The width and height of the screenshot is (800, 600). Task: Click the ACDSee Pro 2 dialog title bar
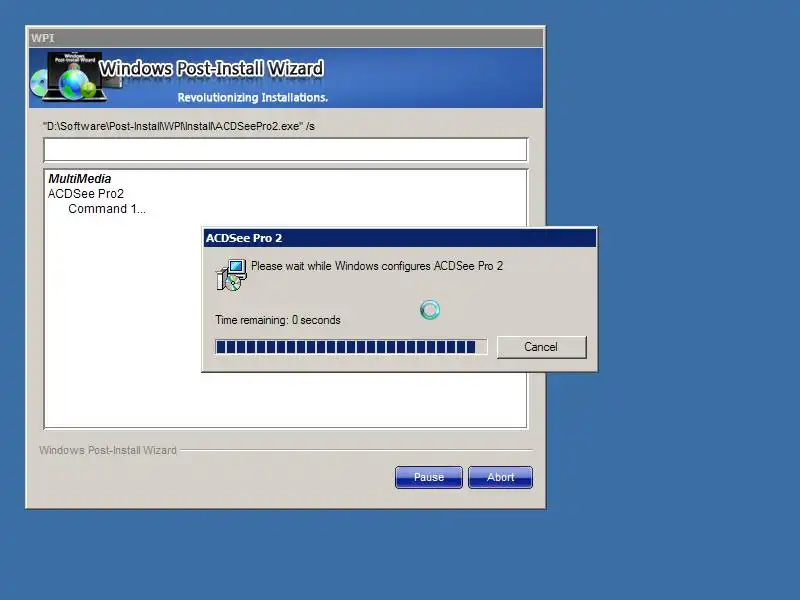point(399,238)
